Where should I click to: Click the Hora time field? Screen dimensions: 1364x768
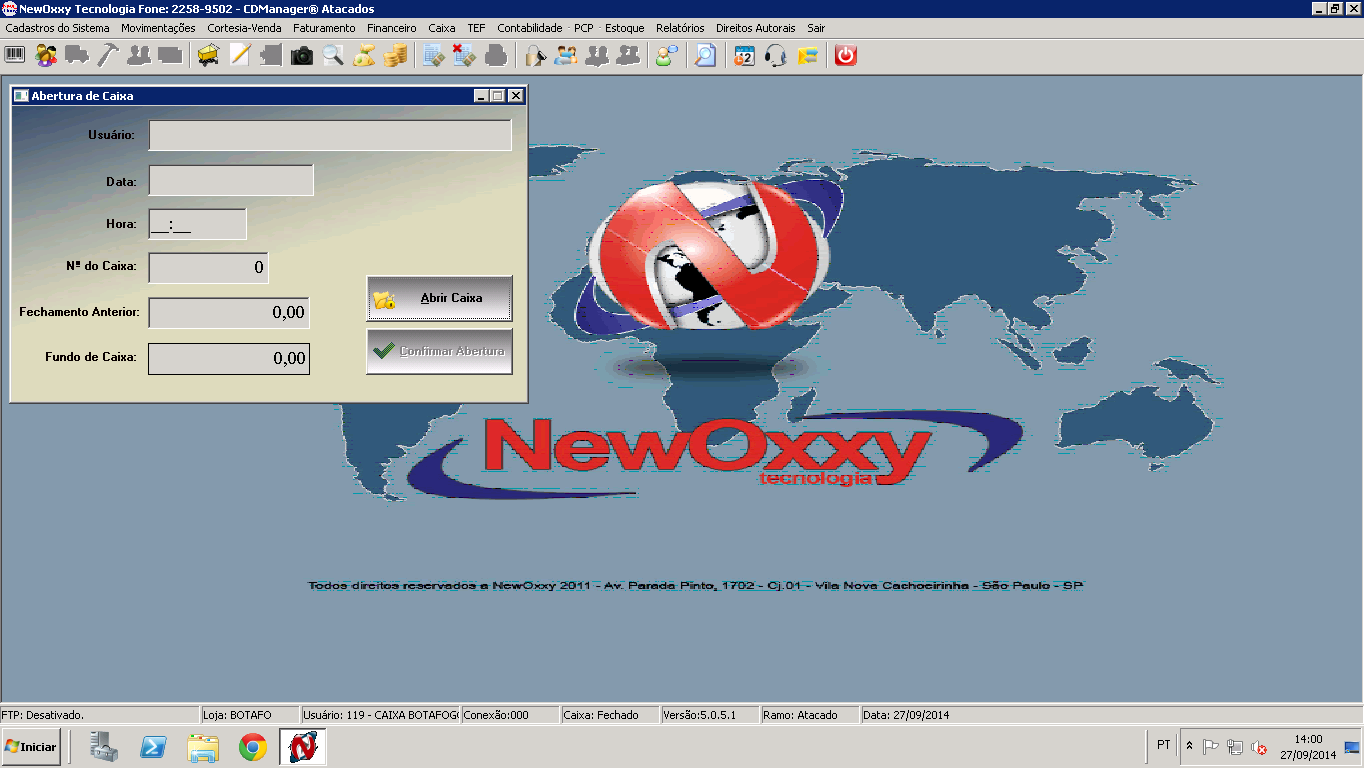click(x=197, y=224)
